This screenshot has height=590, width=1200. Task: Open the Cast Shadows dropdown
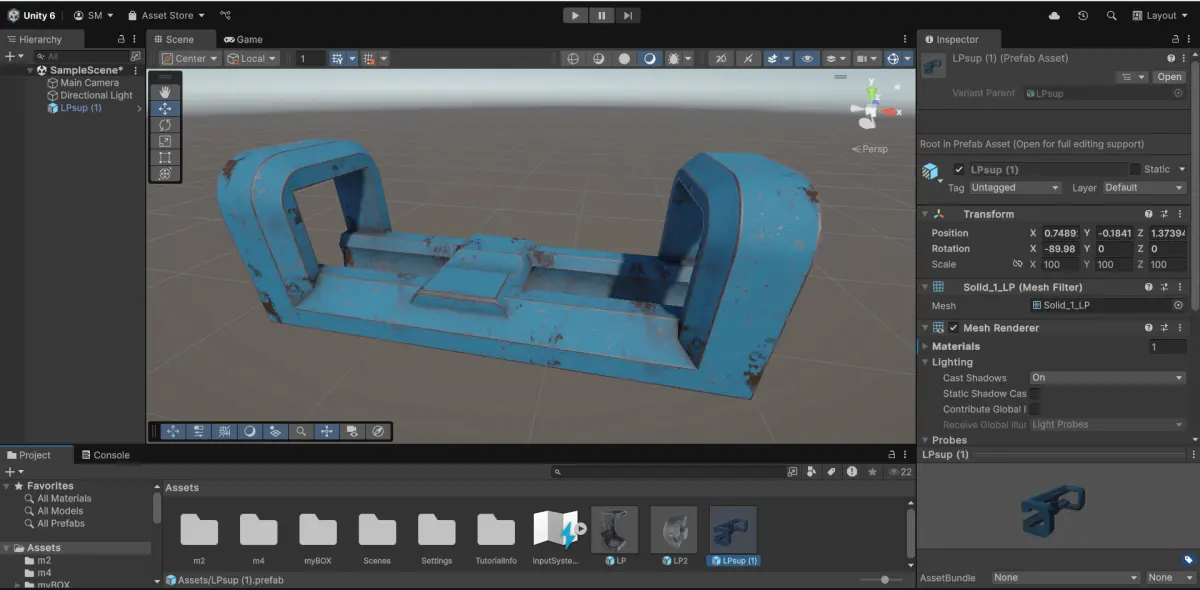[1106, 378]
